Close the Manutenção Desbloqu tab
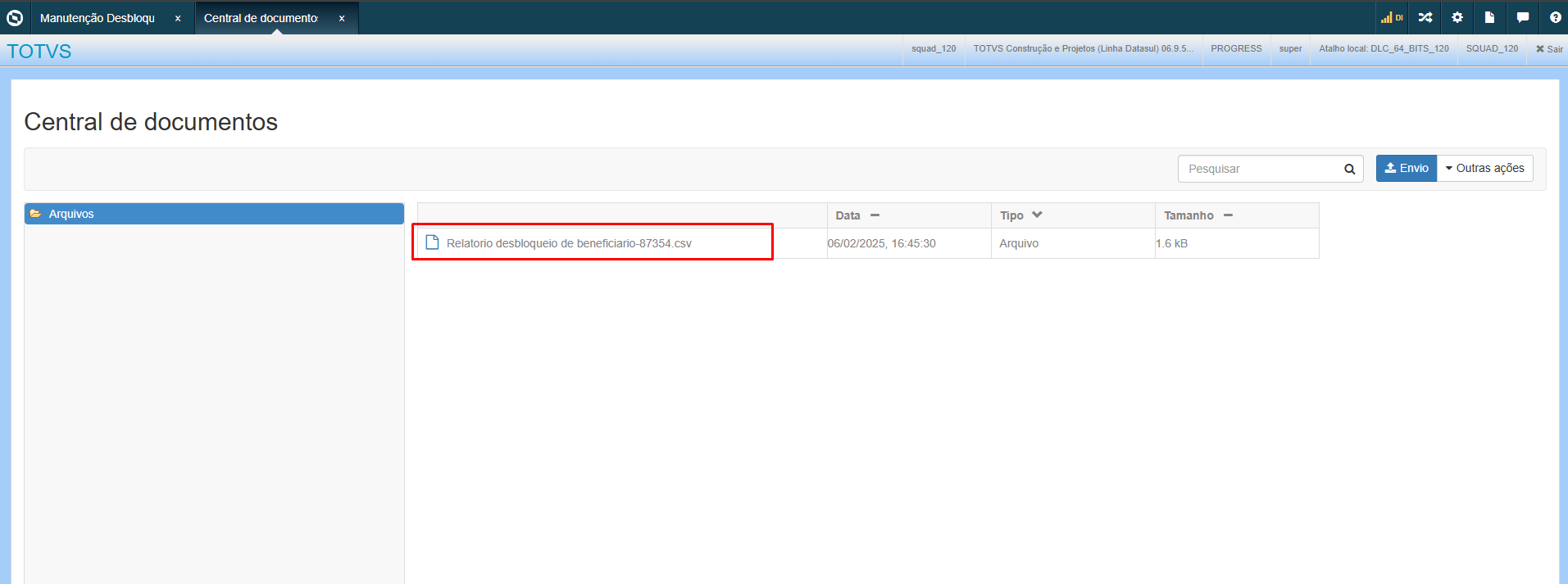 [178, 18]
